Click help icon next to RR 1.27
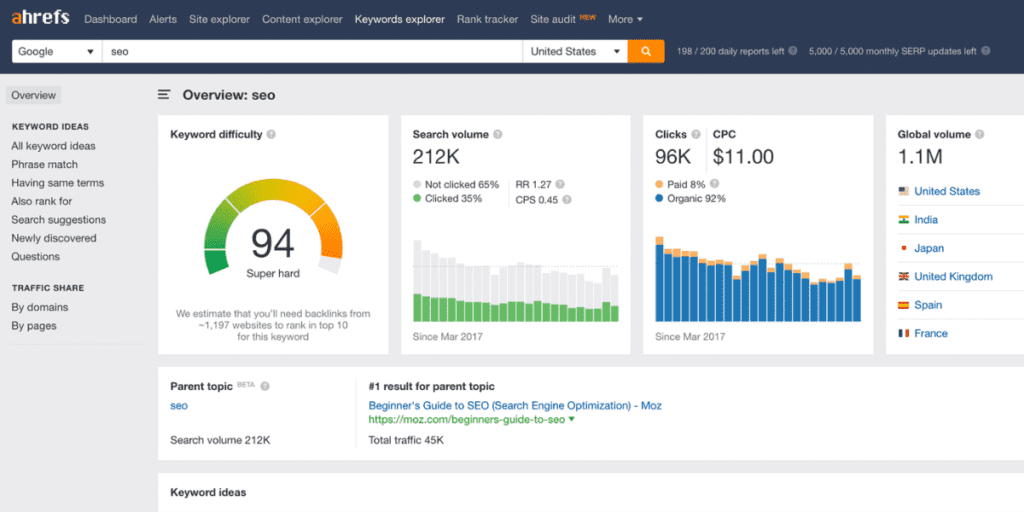This screenshot has width=1024, height=512. (x=560, y=184)
